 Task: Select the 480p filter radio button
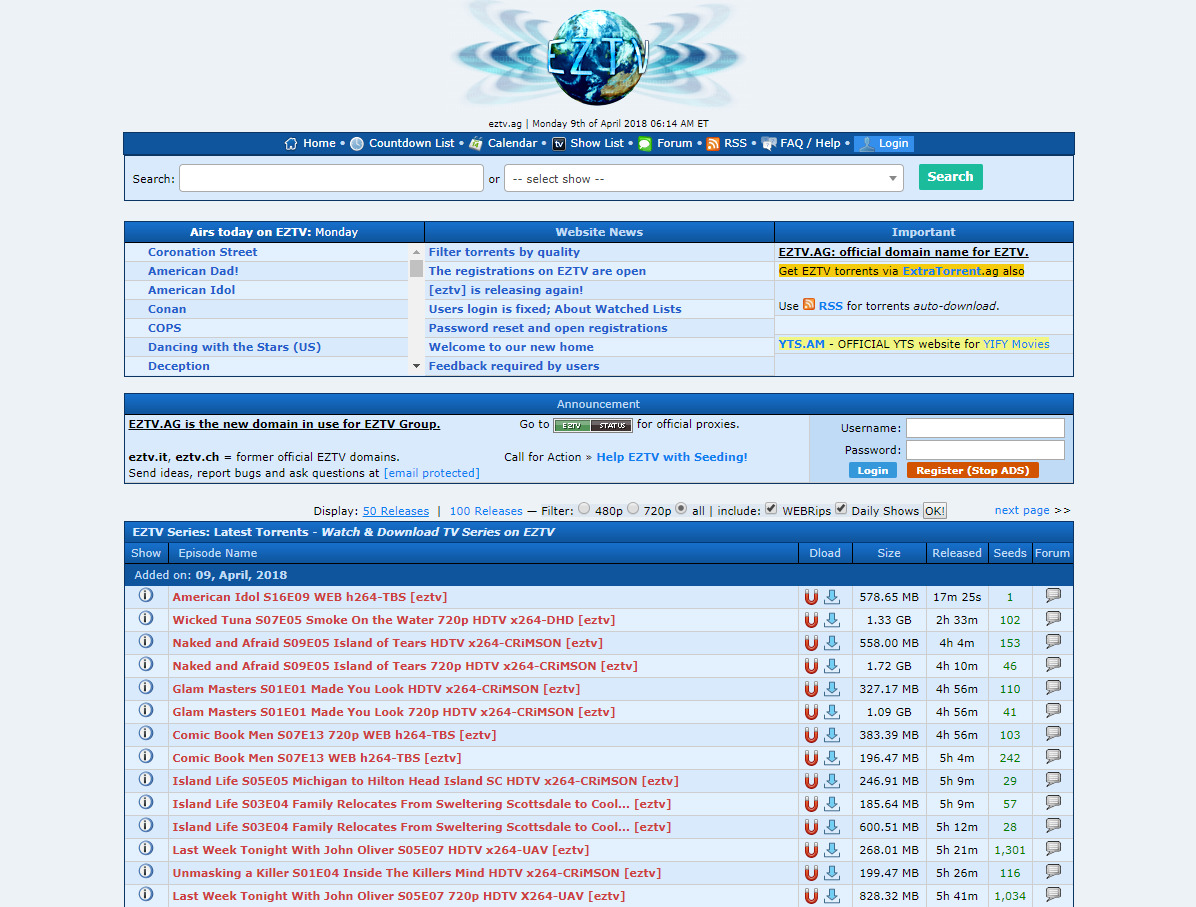click(x=584, y=509)
